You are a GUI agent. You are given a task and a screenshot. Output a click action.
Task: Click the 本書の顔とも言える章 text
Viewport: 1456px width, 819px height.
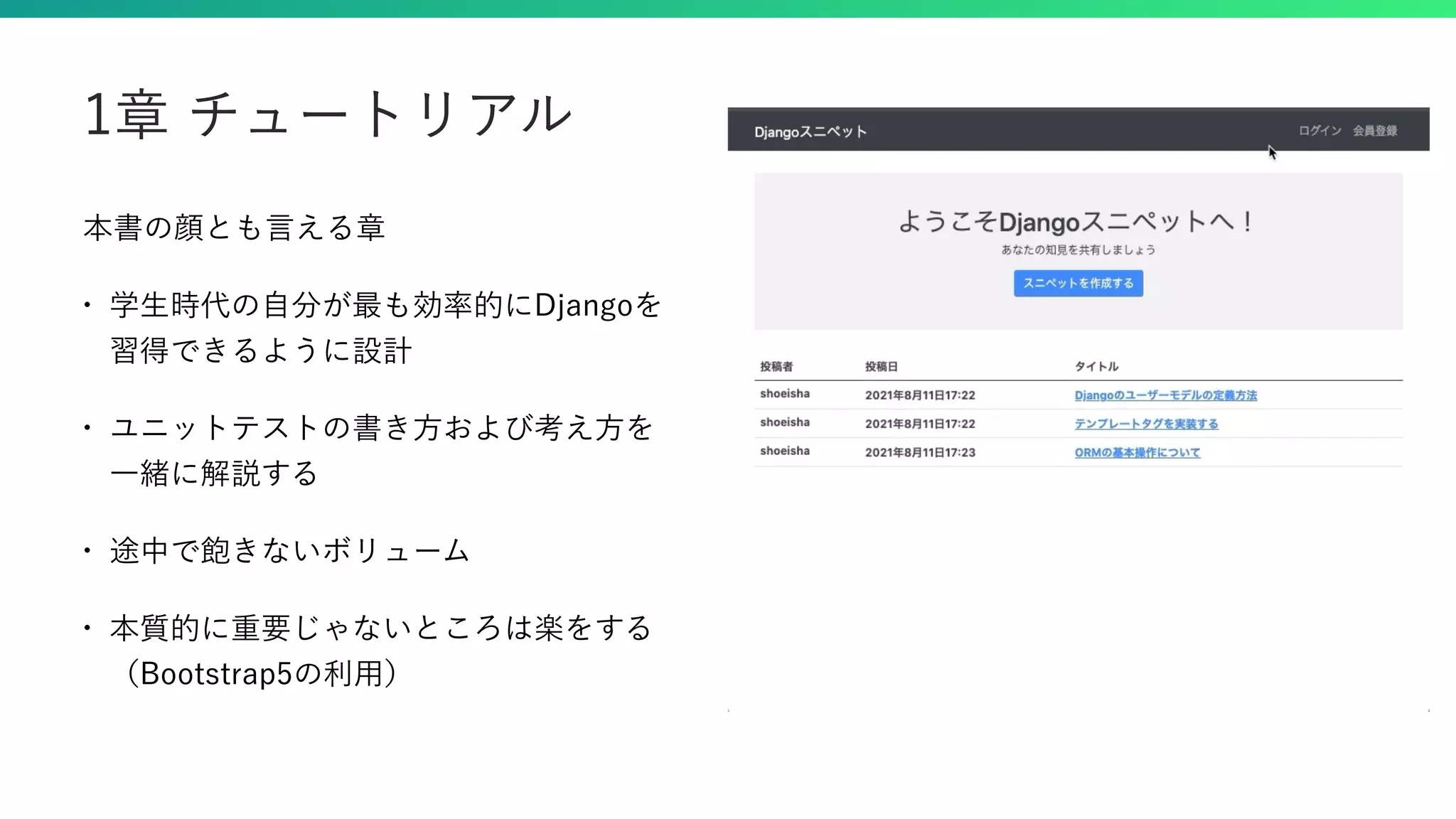[235, 227]
